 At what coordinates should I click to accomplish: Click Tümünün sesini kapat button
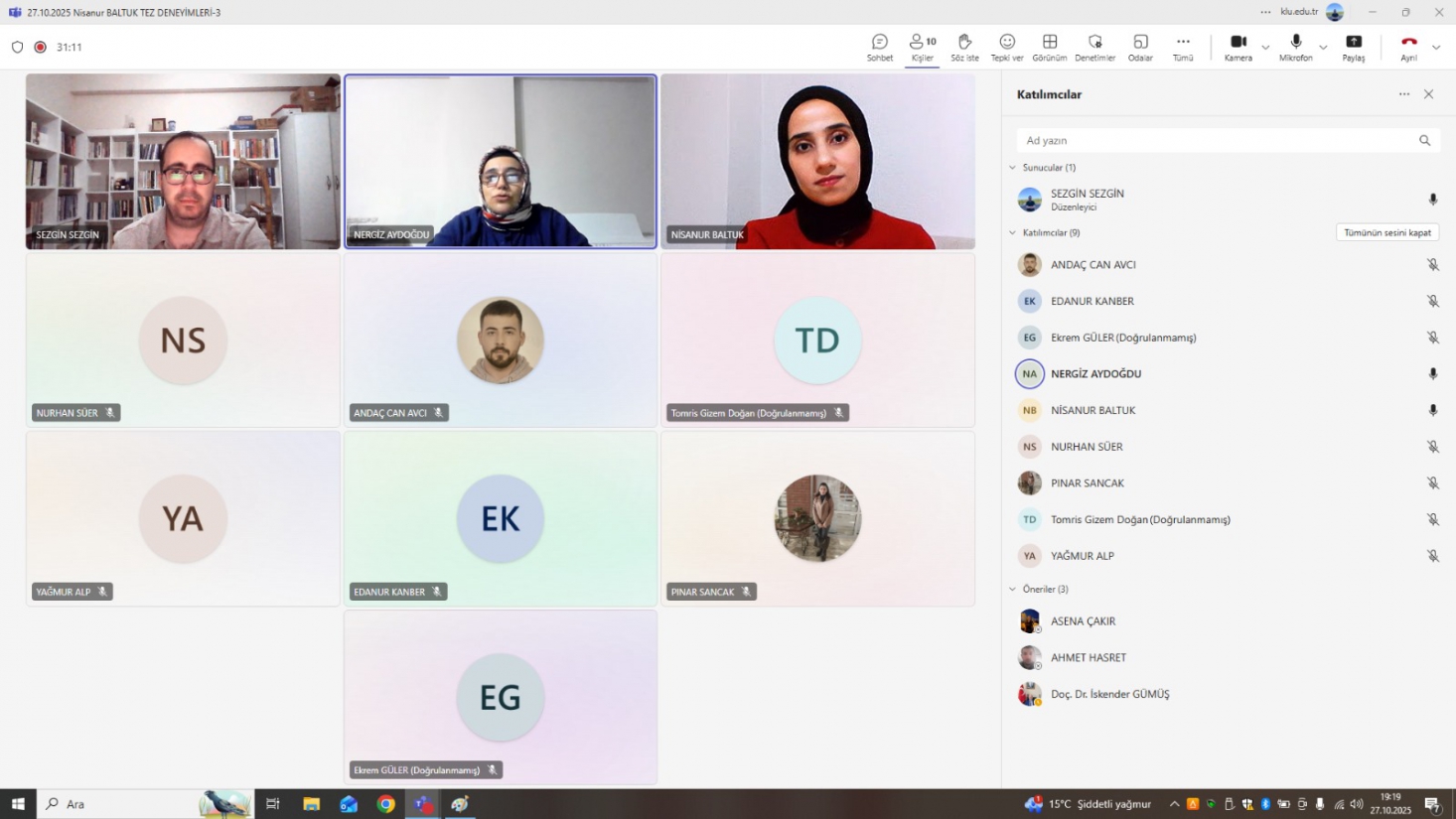coord(1386,232)
